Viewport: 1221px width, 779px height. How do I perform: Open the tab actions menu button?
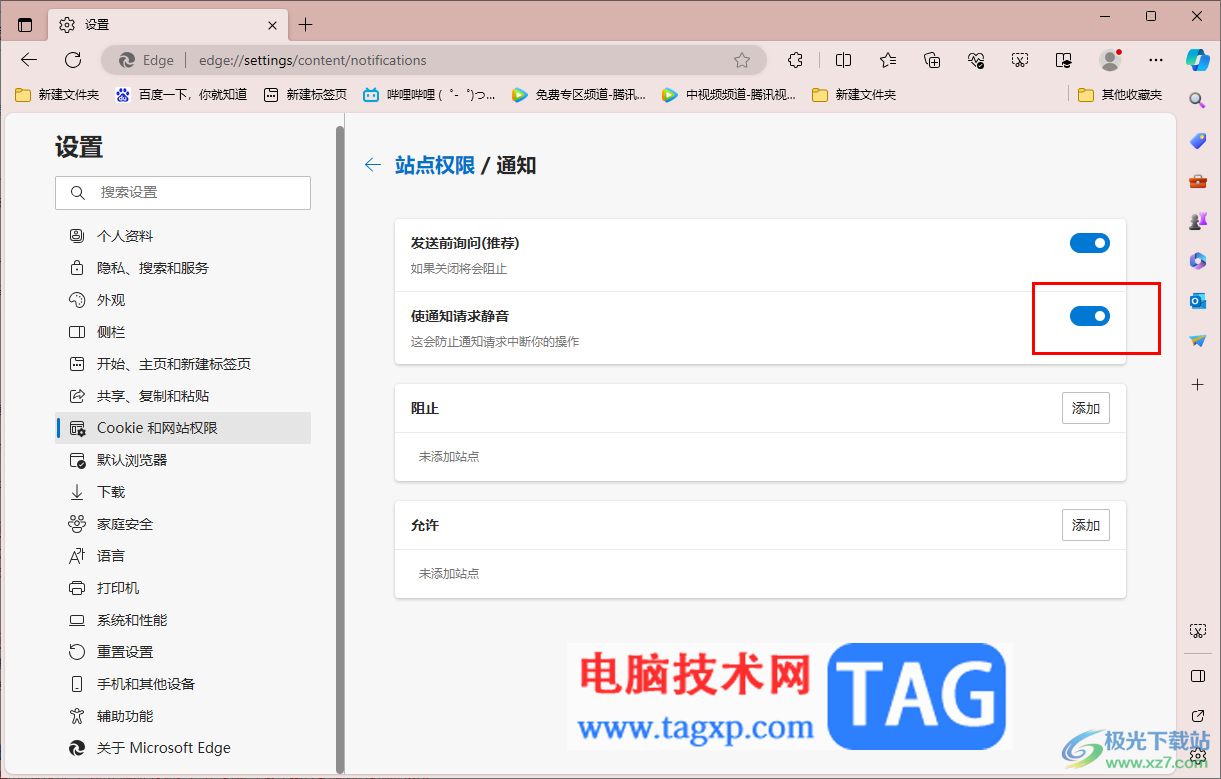point(25,25)
